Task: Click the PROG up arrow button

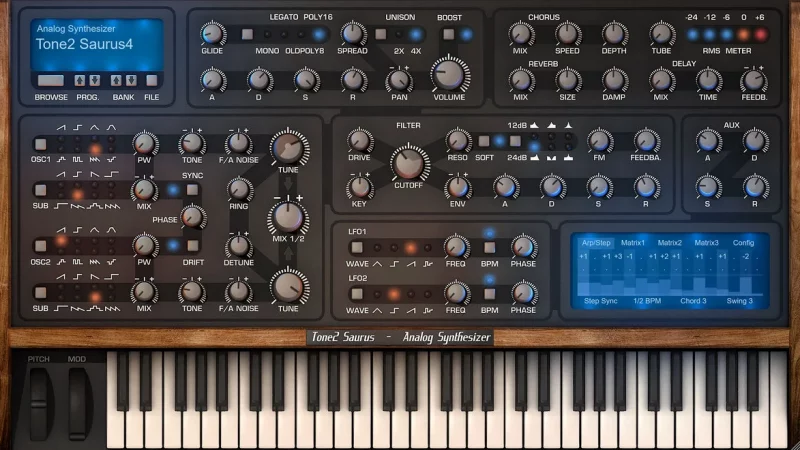Action: (80, 80)
